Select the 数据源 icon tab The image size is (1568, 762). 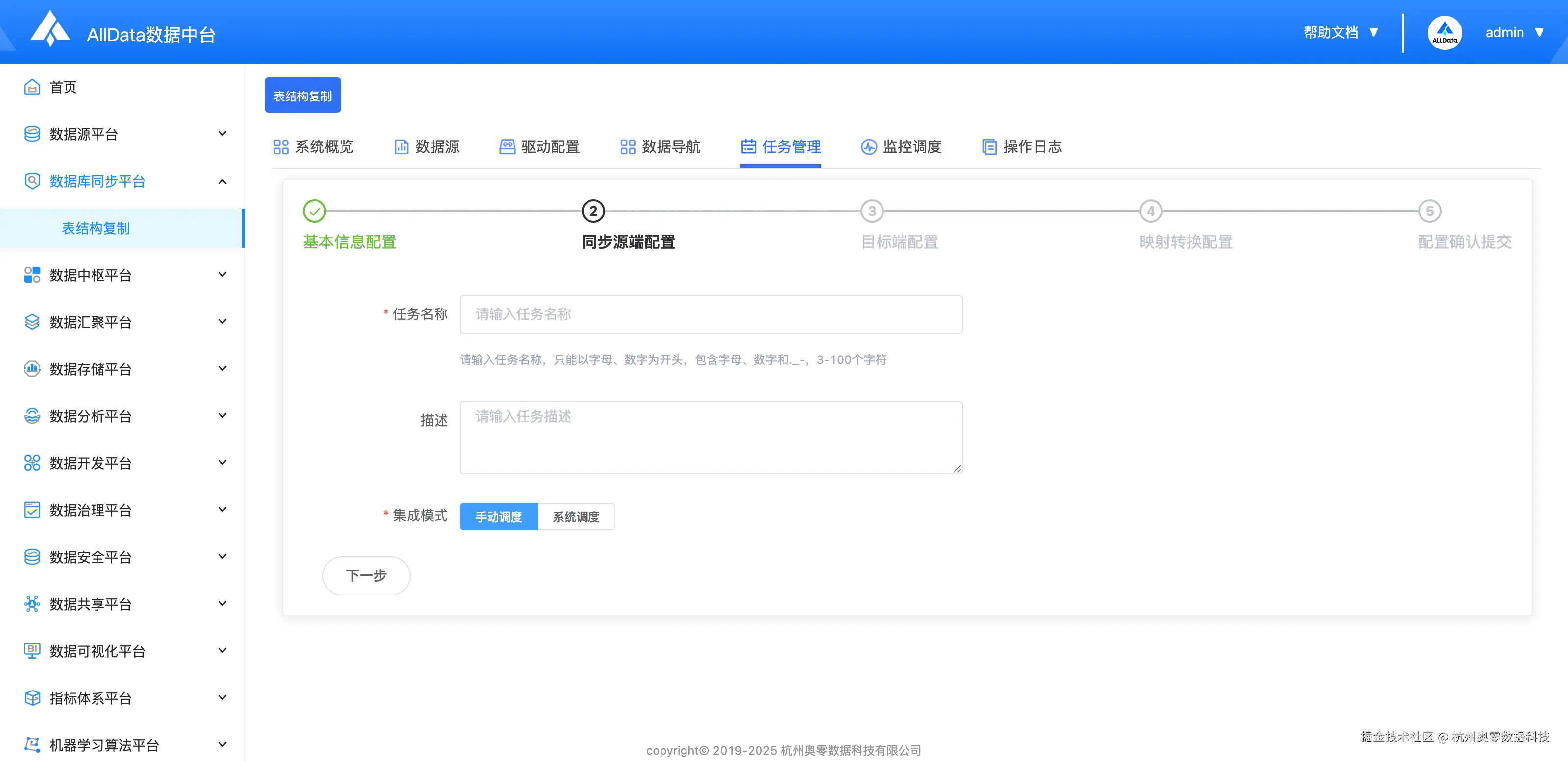pyautogui.click(x=401, y=146)
